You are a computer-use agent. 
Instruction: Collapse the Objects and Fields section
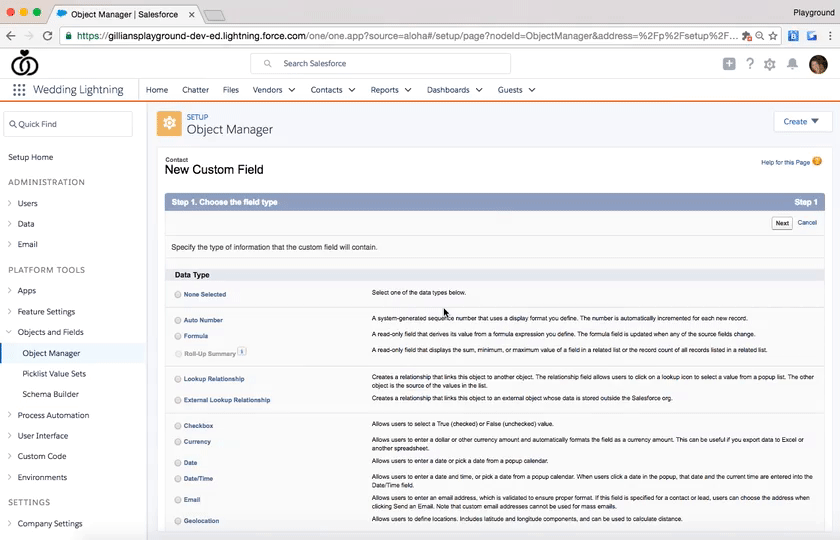click(x=9, y=332)
